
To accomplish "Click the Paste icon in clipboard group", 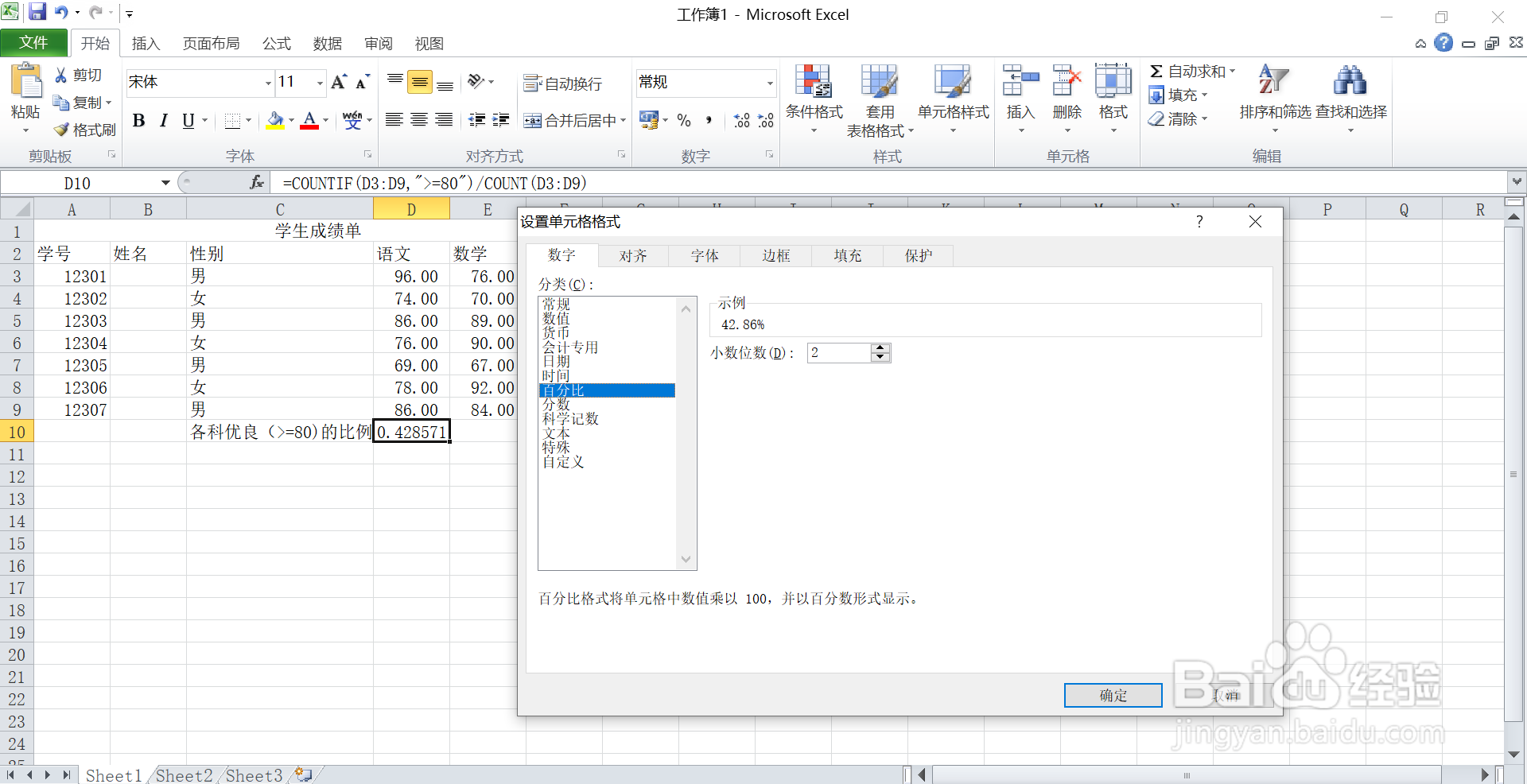I will (25, 81).
